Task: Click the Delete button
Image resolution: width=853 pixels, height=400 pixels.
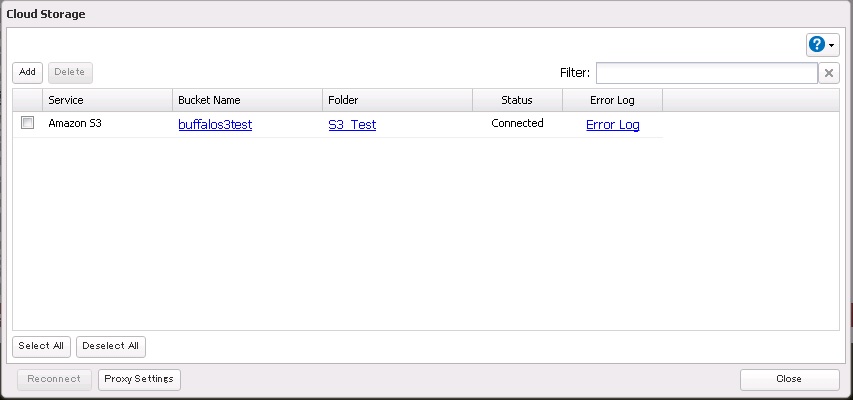Action: click(70, 73)
